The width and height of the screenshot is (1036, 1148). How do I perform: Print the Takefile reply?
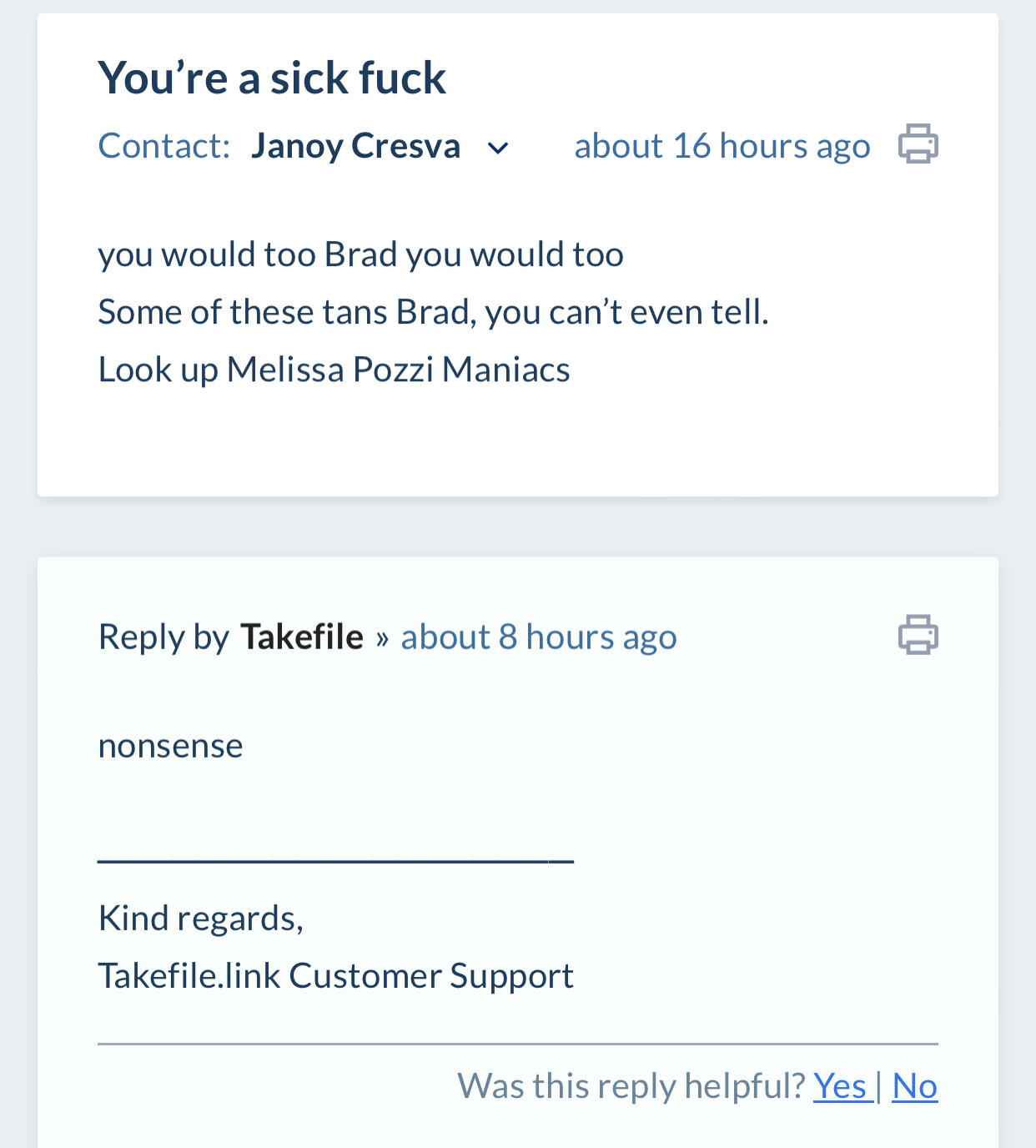pyautogui.click(x=918, y=635)
